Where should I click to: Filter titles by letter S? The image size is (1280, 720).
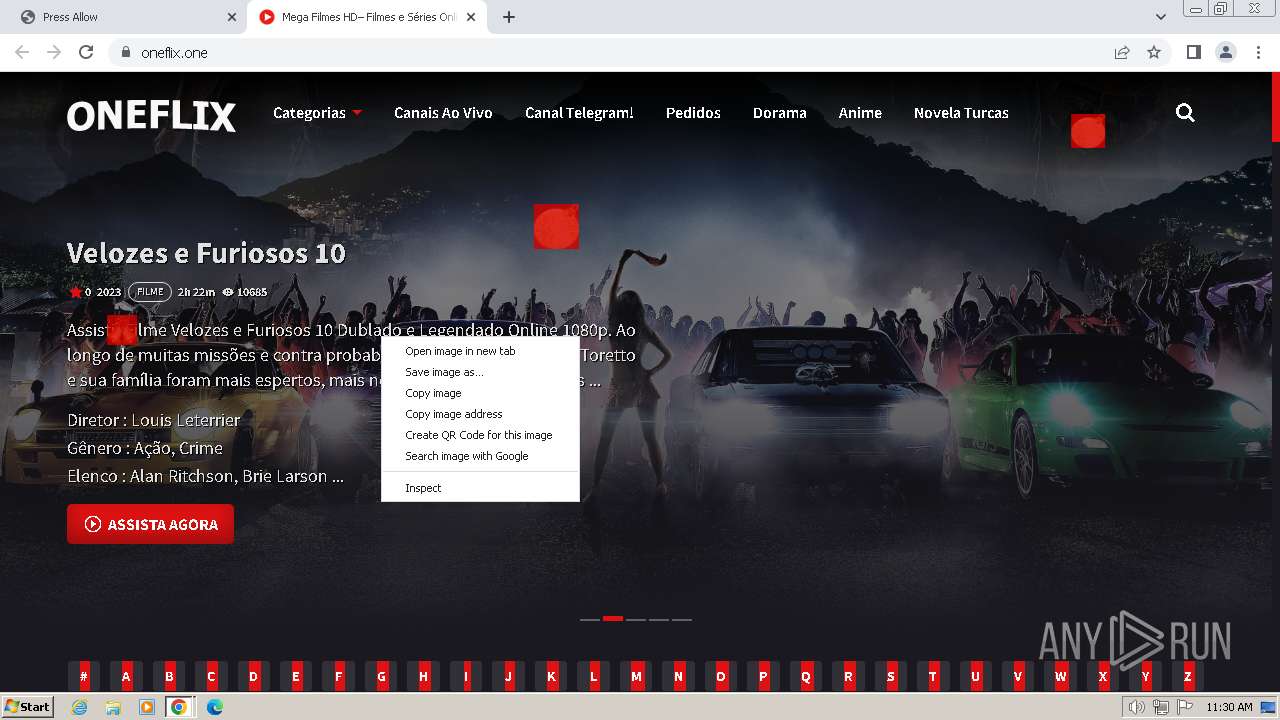point(891,676)
